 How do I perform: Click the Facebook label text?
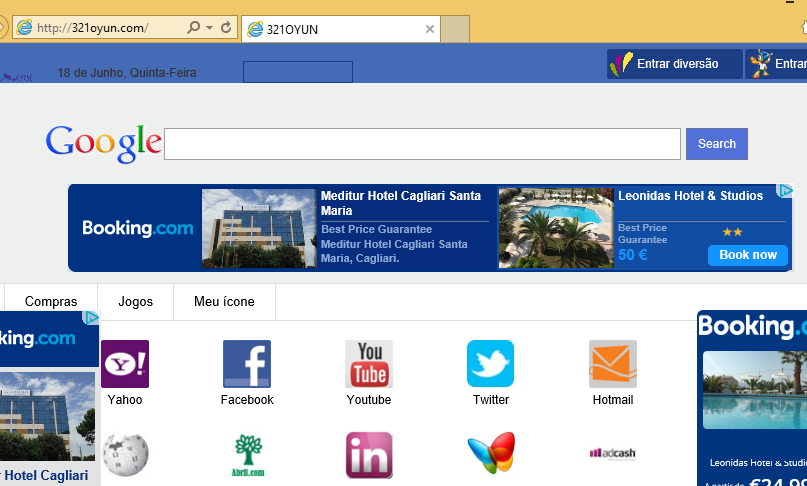tap(247, 400)
